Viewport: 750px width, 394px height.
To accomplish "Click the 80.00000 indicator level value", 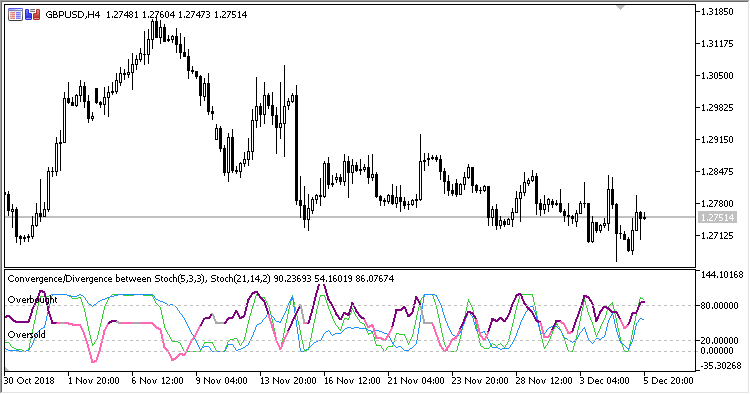I will (x=719, y=306).
